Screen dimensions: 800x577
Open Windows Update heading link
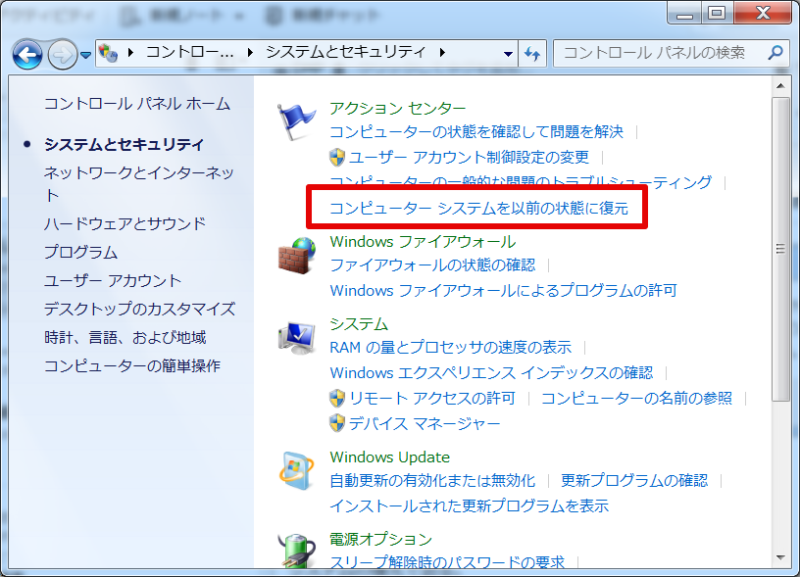(x=390, y=457)
